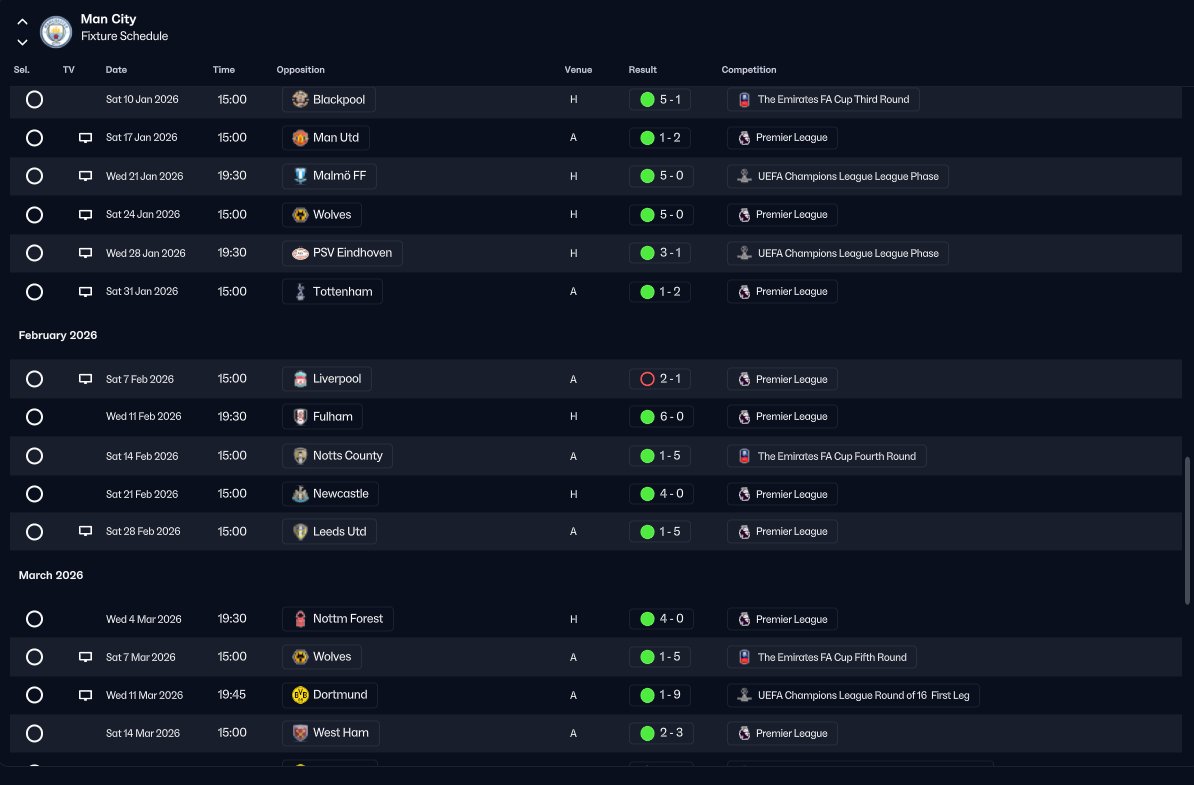The width and height of the screenshot is (1194, 785).
Task: Sort by the Date column header
Action: pos(116,69)
